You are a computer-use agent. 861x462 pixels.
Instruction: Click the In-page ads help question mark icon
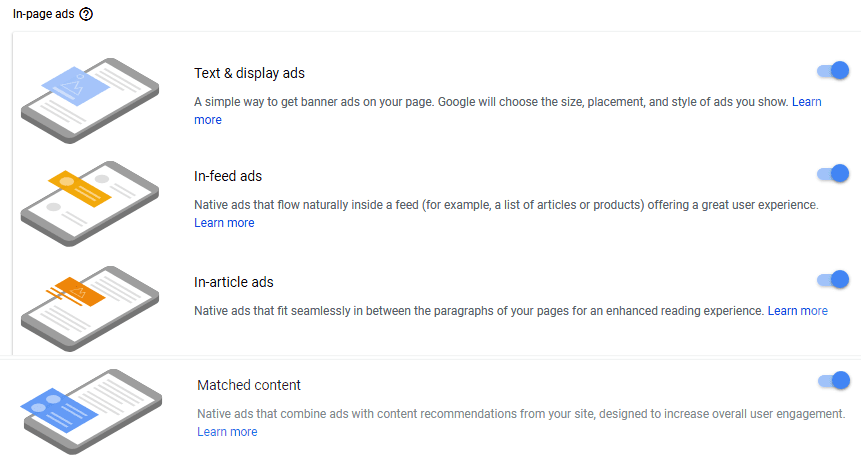point(86,15)
